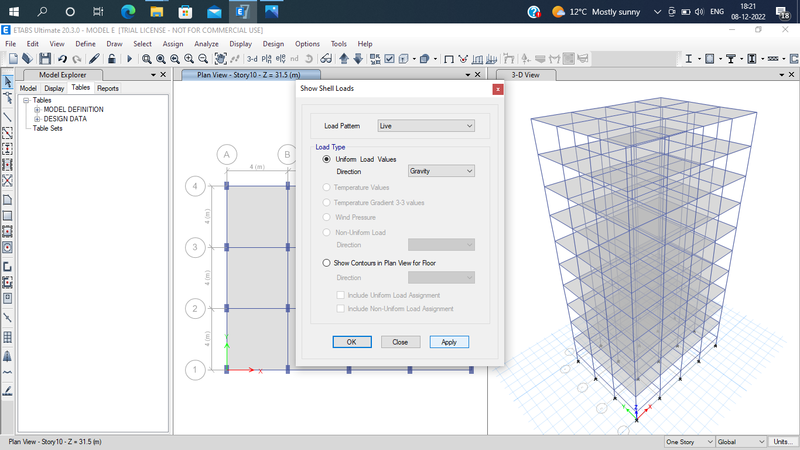Click the grid tool icon in left toolbar
Image resolution: width=800 pixels, height=450 pixels.
coord(8,337)
